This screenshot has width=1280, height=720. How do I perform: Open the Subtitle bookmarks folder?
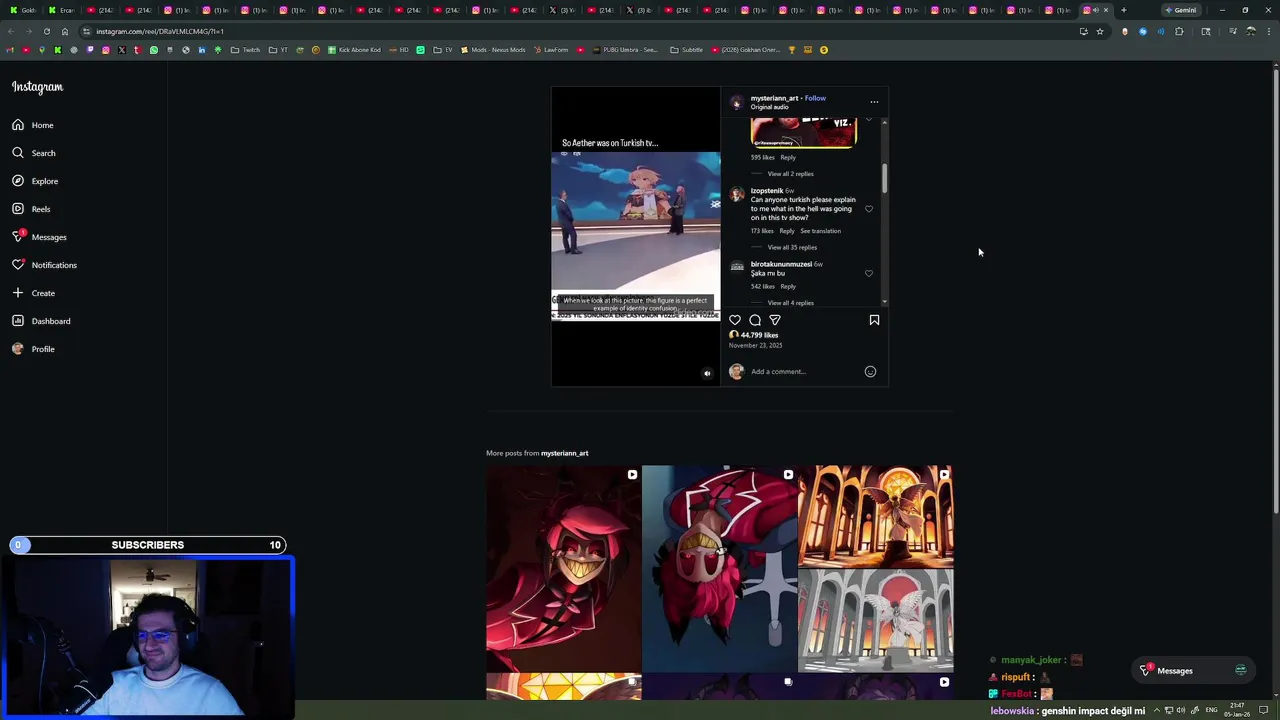click(687, 50)
